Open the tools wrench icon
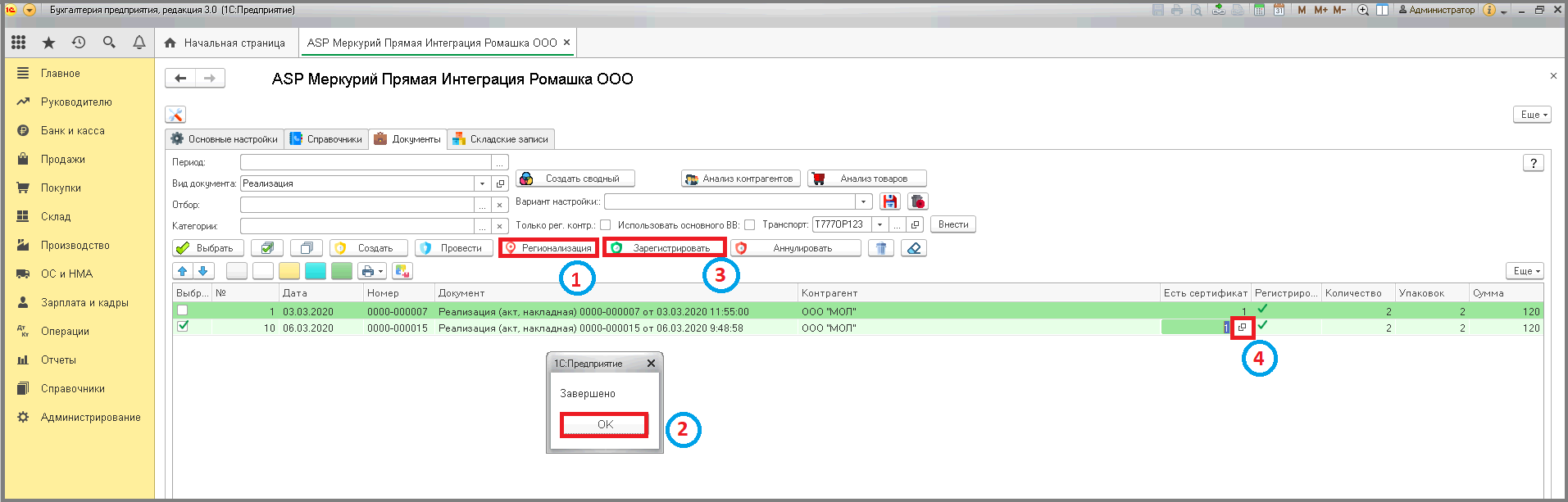Viewport: 1568px width, 502px height. tap(175, 115)
